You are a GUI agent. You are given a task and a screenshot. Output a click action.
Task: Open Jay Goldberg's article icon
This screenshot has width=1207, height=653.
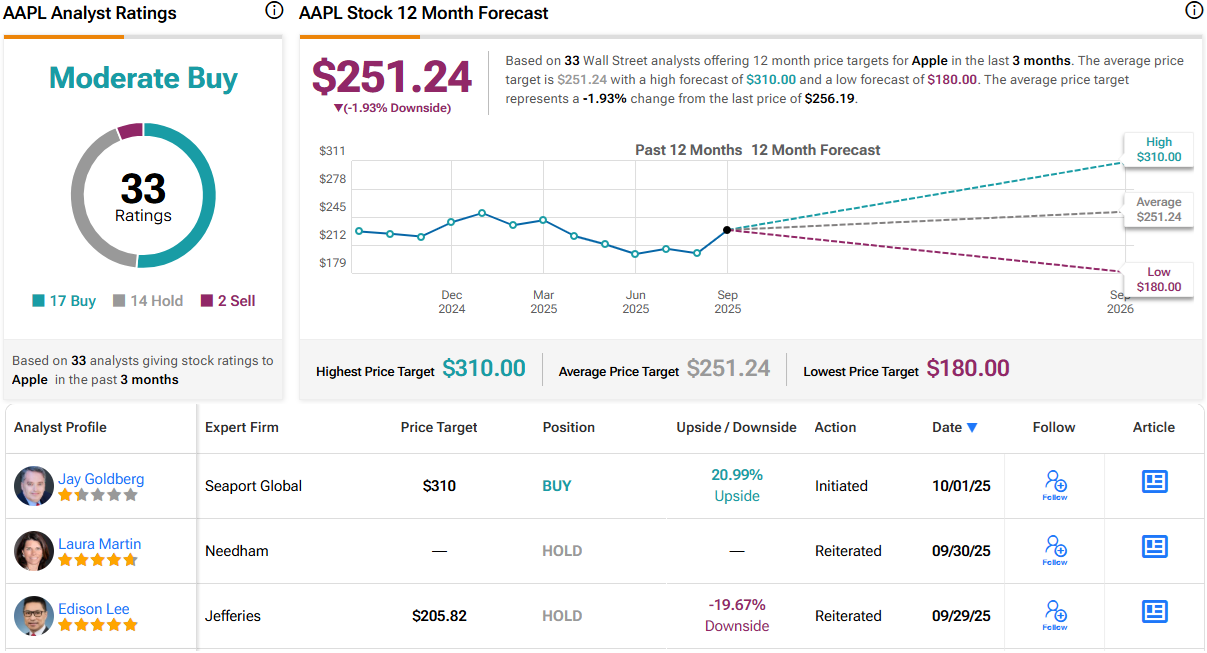[x=1155, y=482]
